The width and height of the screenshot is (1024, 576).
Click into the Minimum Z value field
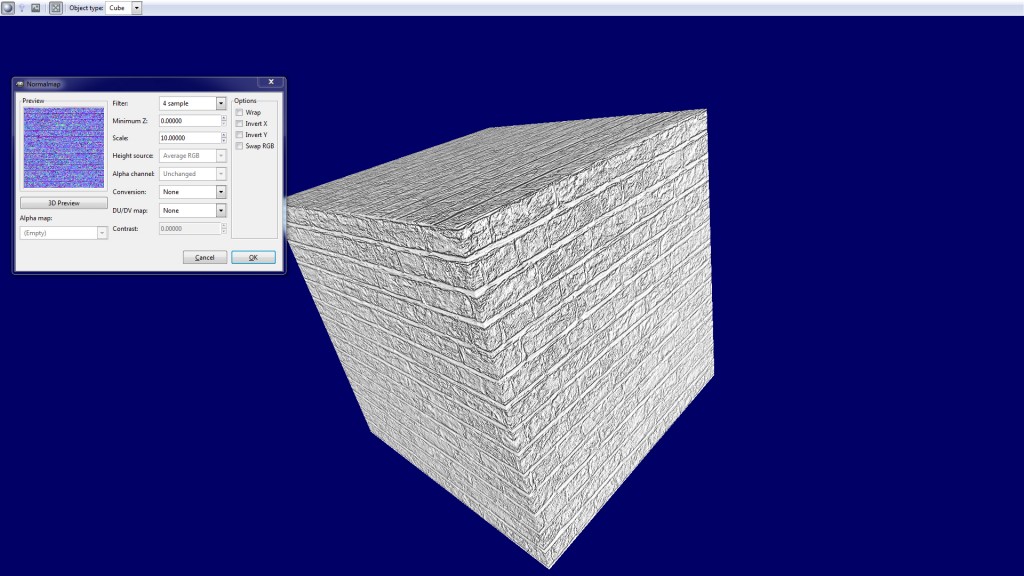190,121
